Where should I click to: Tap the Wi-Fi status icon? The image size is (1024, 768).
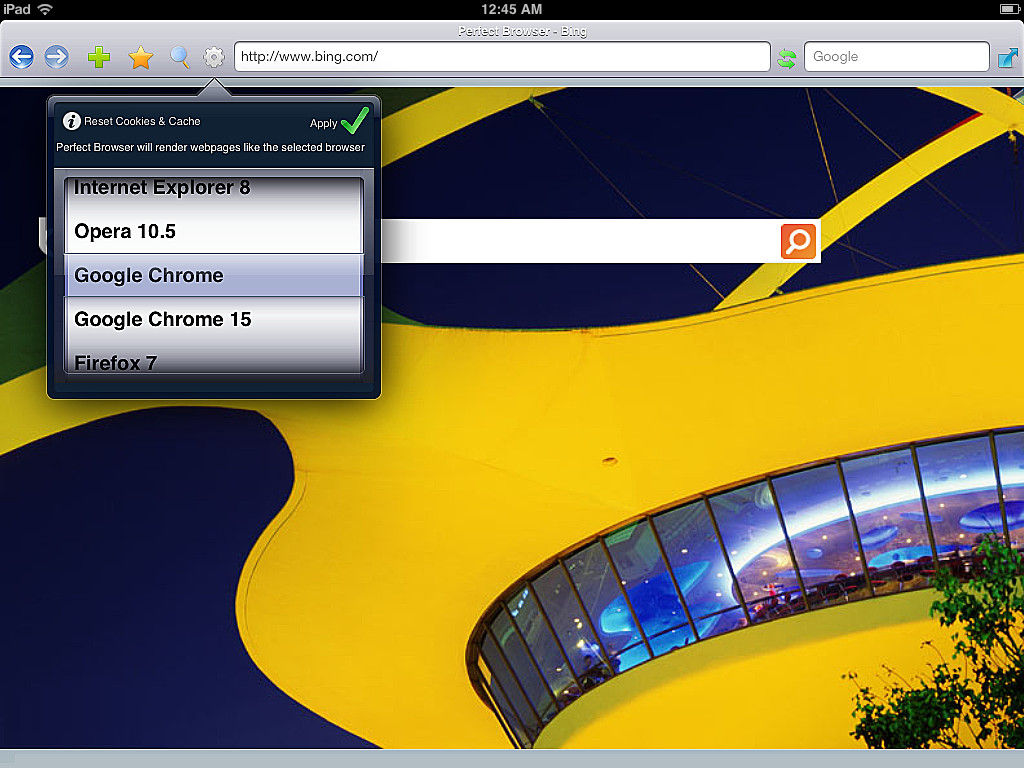point(45,9)
